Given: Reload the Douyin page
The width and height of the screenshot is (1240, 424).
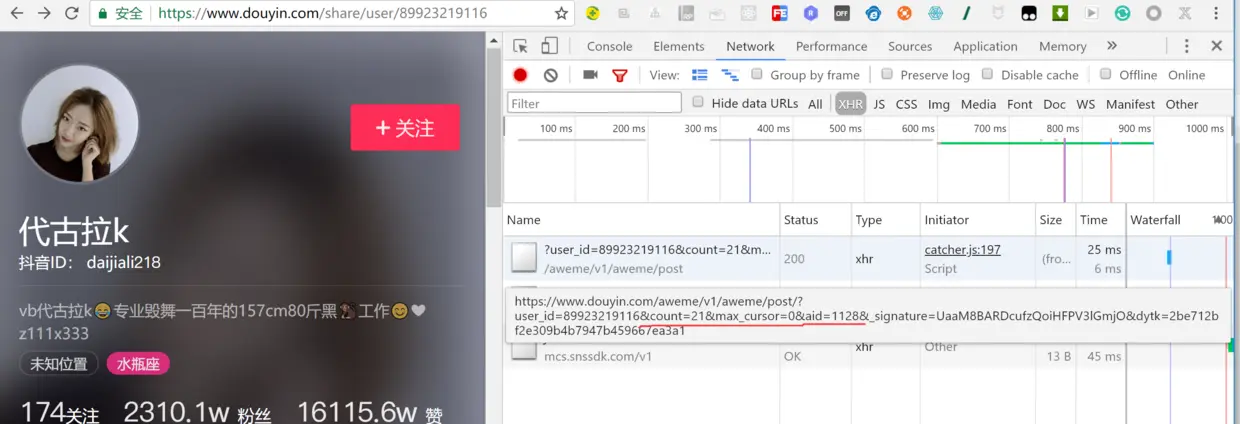Looking at the screenshot, I should (x=72, y=14).
